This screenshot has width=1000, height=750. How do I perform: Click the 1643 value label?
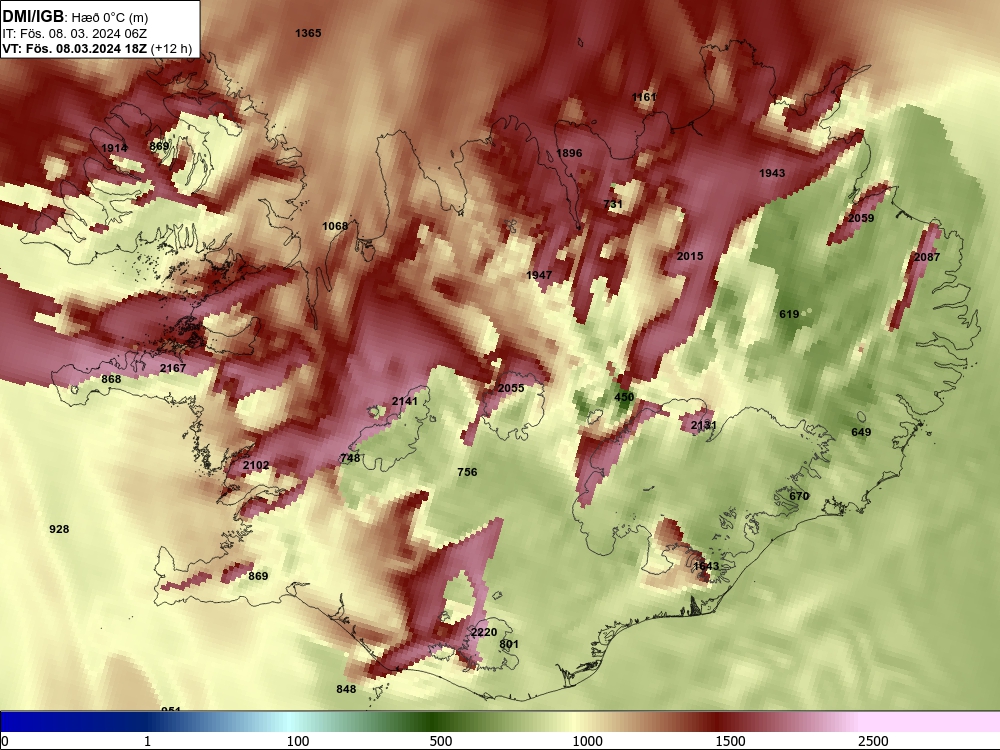click(706, 566)
